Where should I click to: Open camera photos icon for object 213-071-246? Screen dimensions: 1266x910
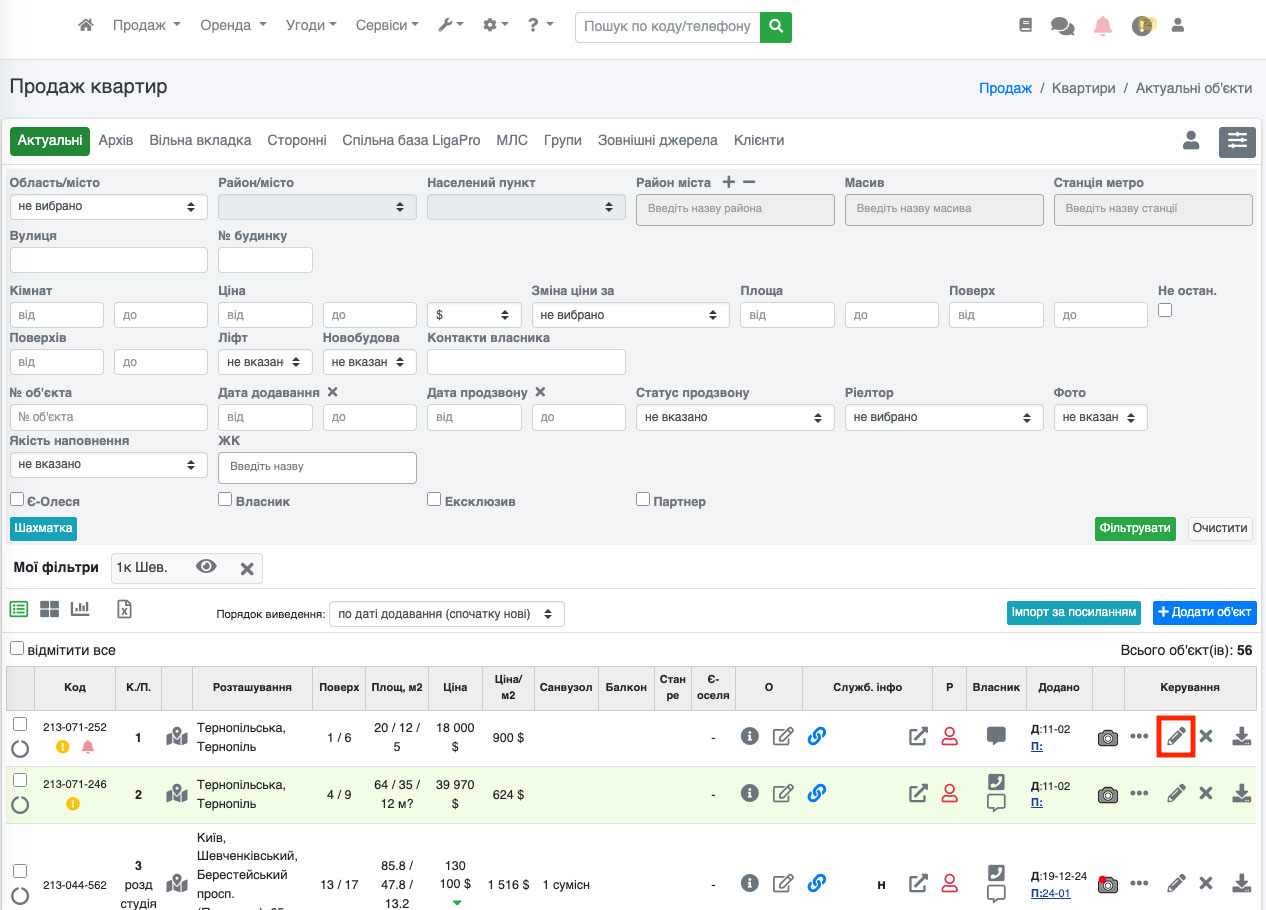click(1107, 794)
